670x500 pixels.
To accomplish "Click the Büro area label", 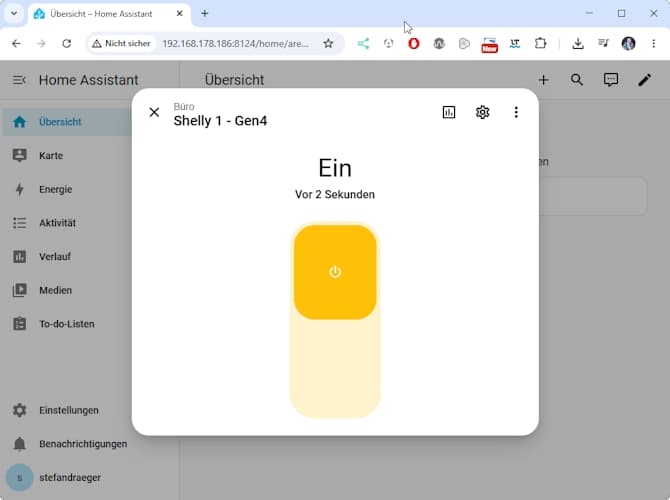I will [x=184, y=106].
